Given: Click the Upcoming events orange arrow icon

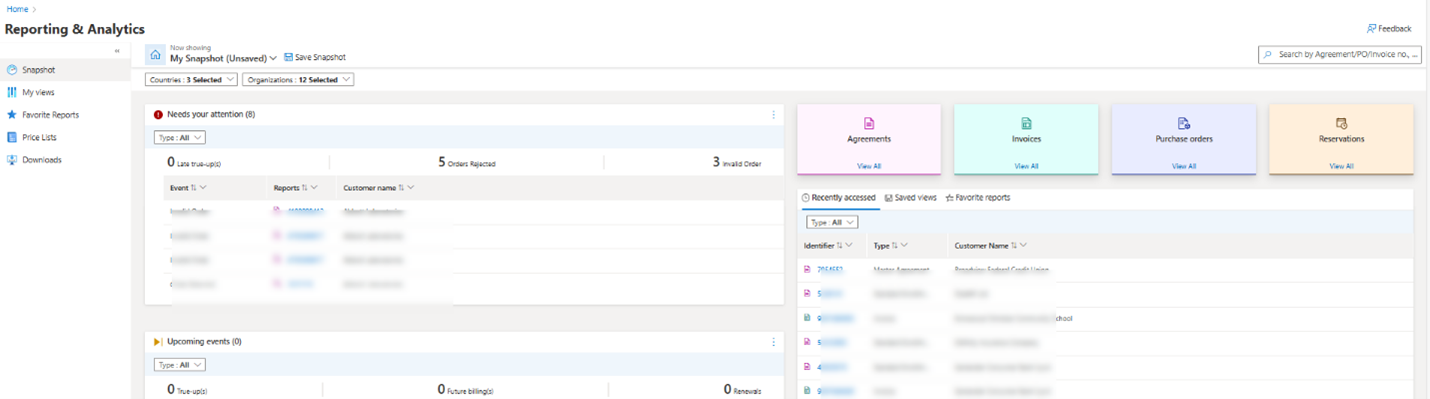Looking at the screenshot, I should pos(158,342).
